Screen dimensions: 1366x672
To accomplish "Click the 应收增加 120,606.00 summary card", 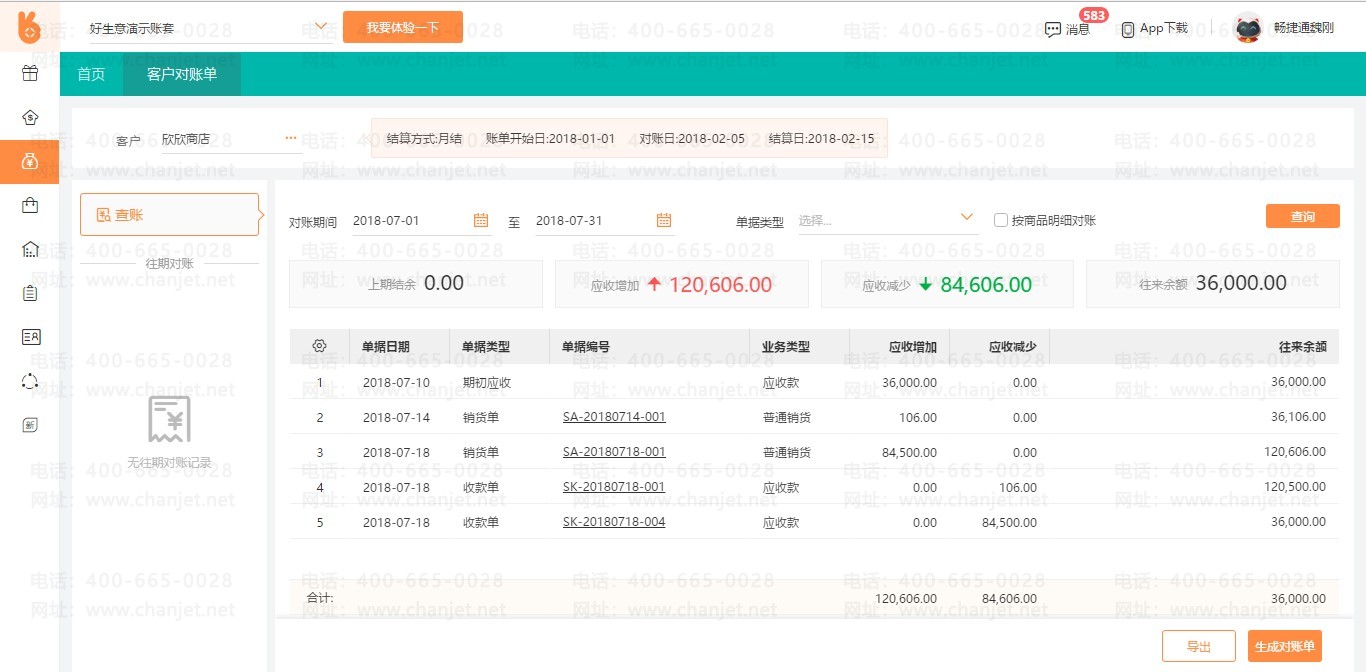I will tap(682, 284).
